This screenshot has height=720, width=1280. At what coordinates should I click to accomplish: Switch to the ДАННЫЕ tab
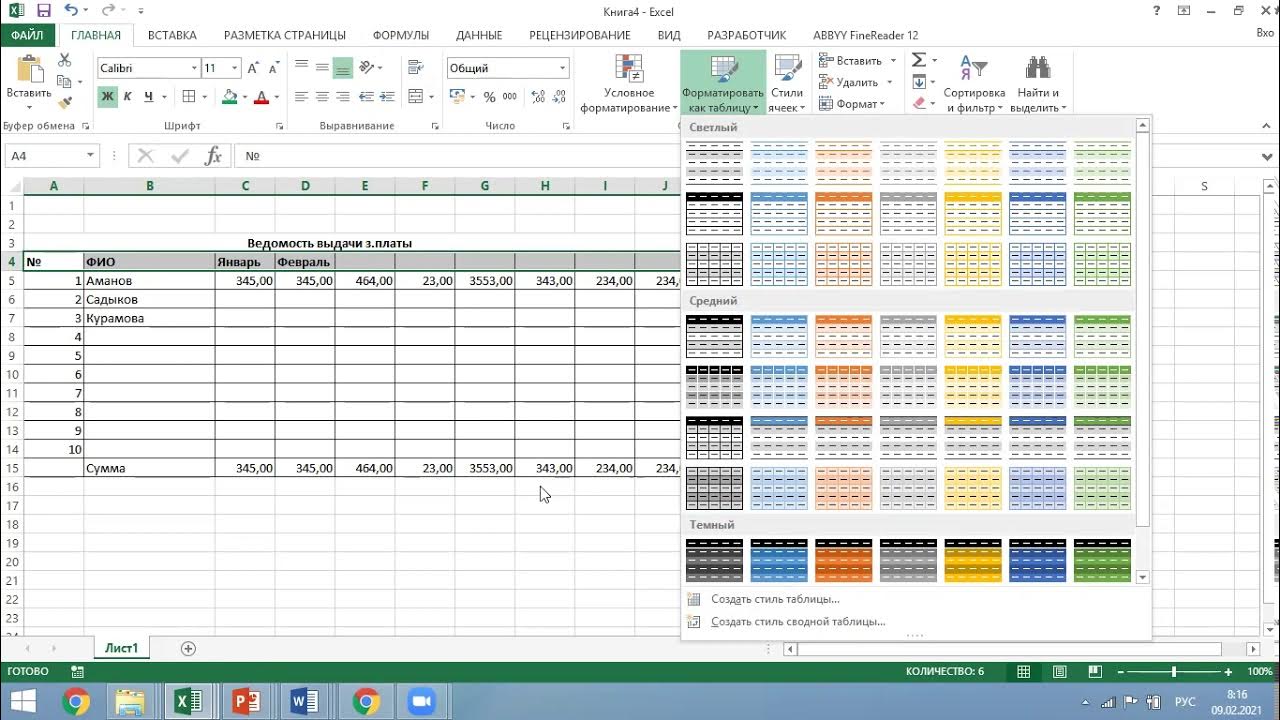pos(479,35)
